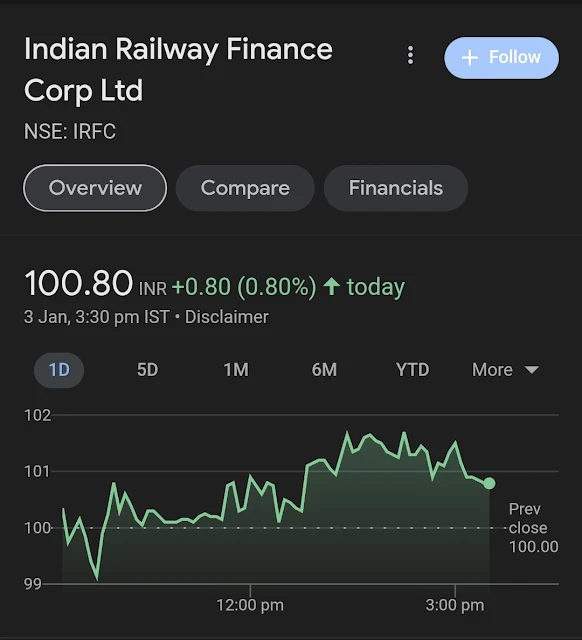Viewport: 582px width, 640px height.
Task: Click the Prev close 100.00 label
Action: (533, 528)
